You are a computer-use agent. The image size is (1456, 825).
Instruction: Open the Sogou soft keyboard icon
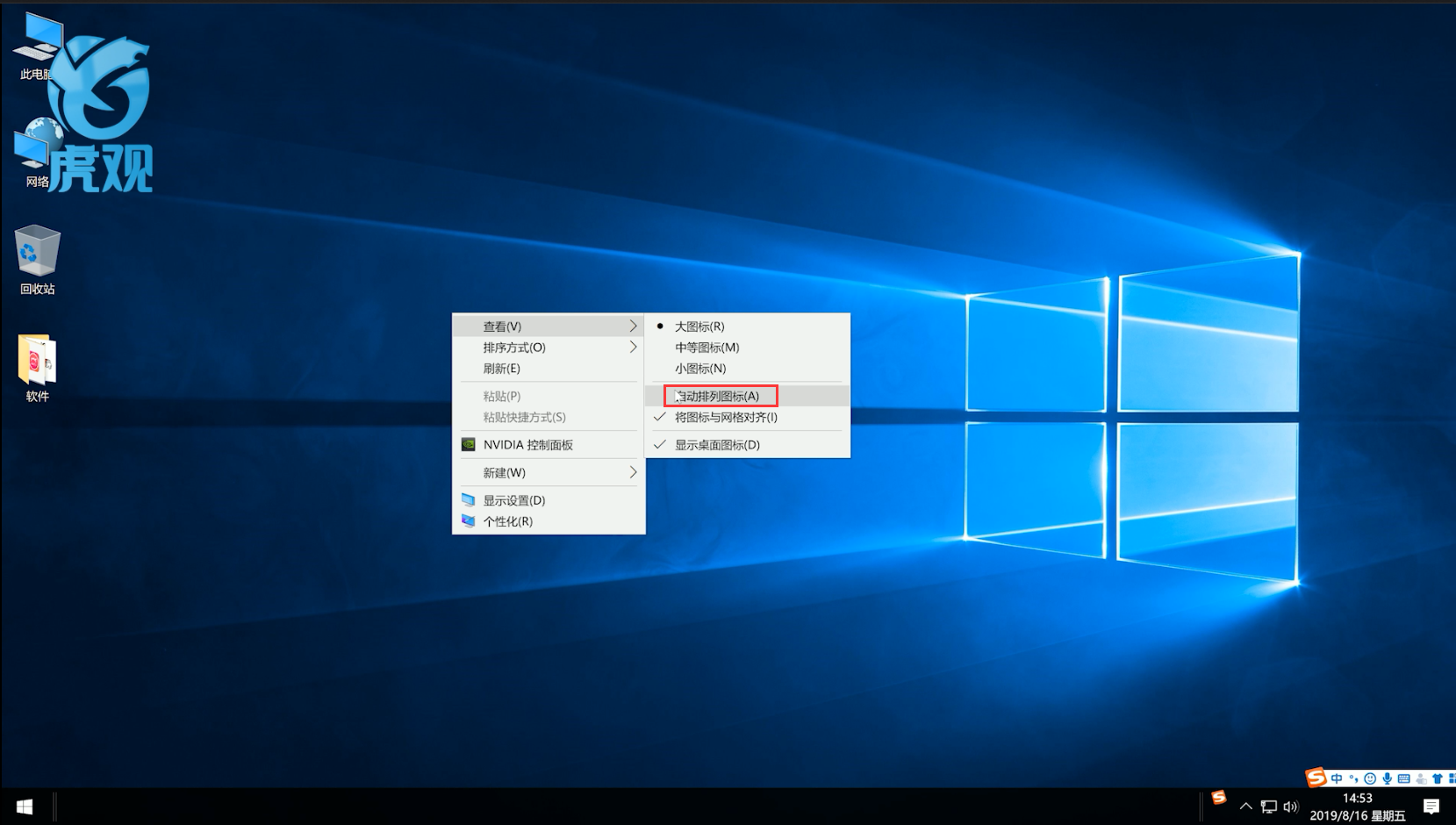(x=1404, y=778)
